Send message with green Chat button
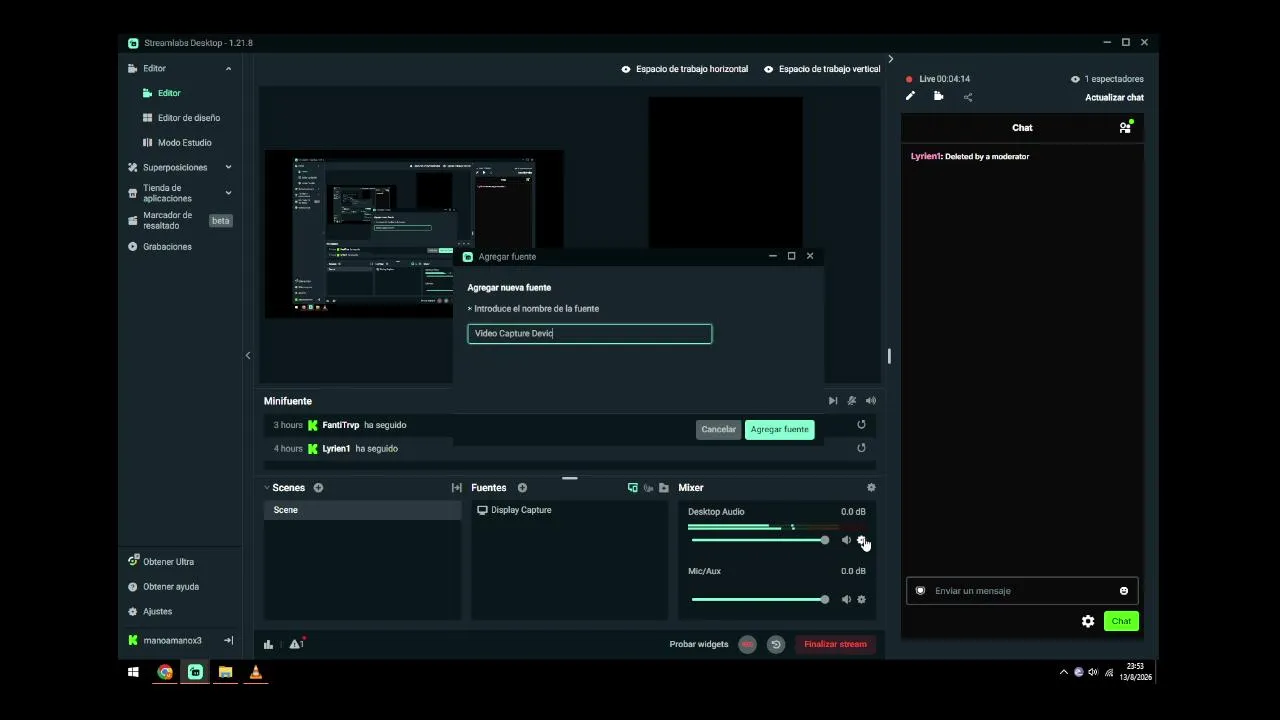 pos(1121,621)
